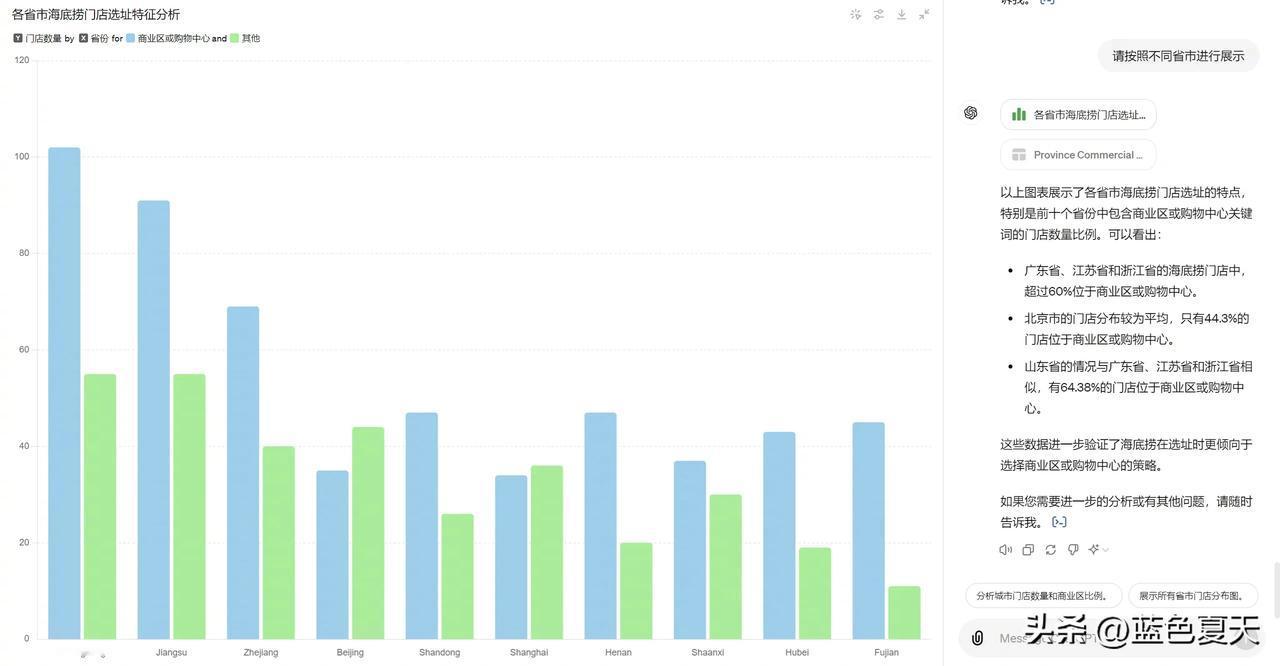
Task: Click the bar chart icon on attachment chip
Action: [x=1019, y=114]
